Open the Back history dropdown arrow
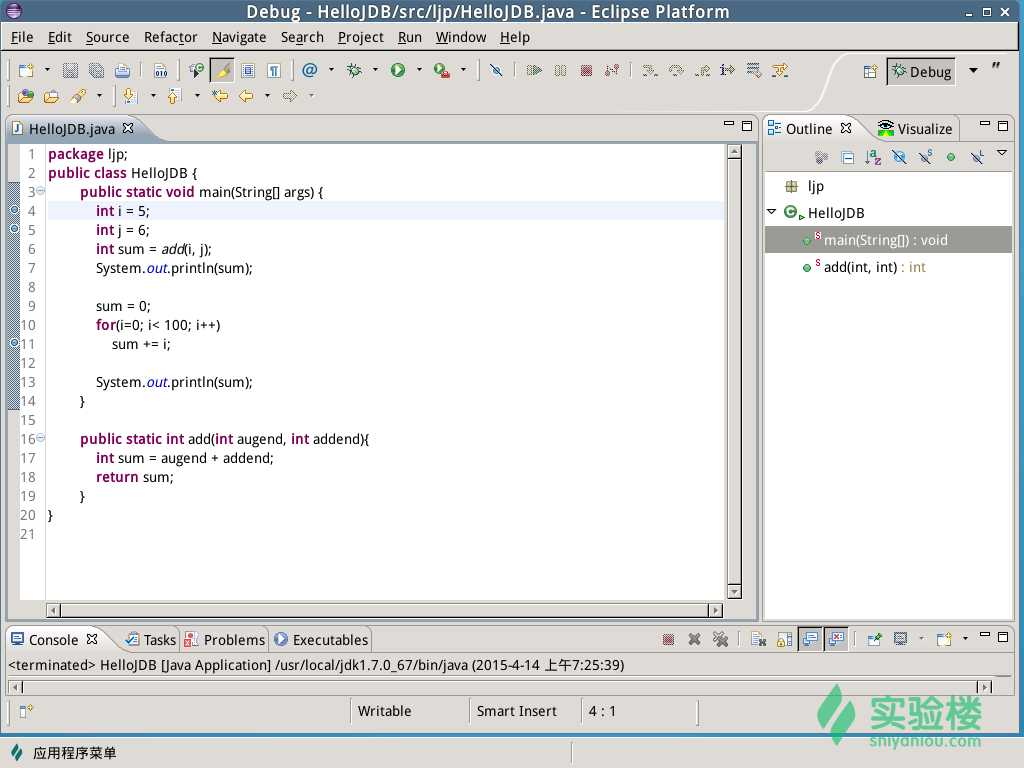1024x768 pixels. click(x=267, y=96)
